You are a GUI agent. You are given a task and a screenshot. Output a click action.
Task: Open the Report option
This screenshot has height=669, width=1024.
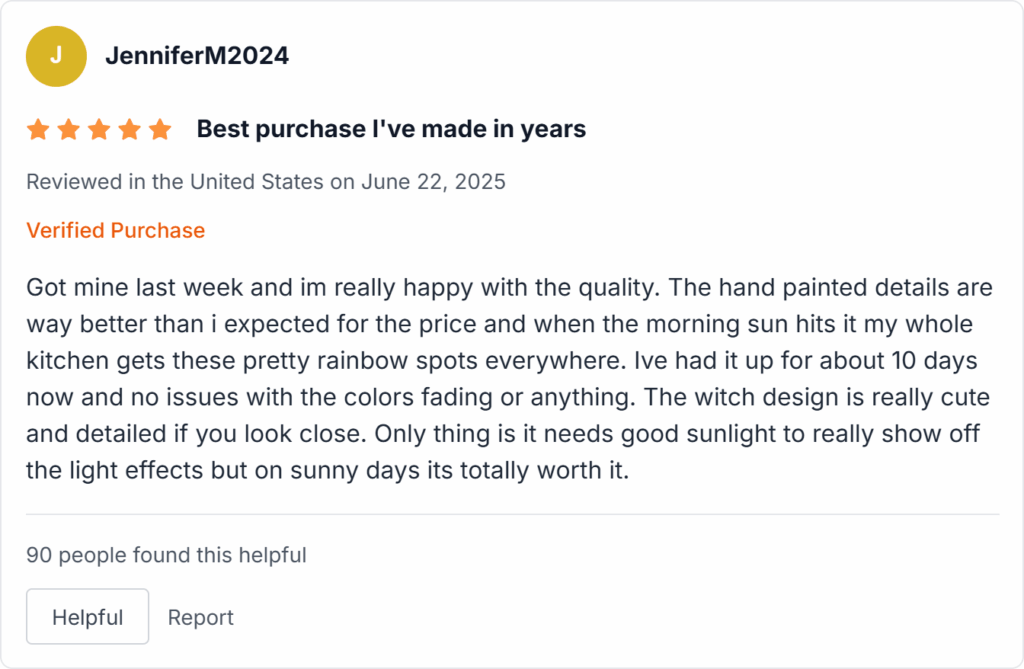[x=200, y=616]
